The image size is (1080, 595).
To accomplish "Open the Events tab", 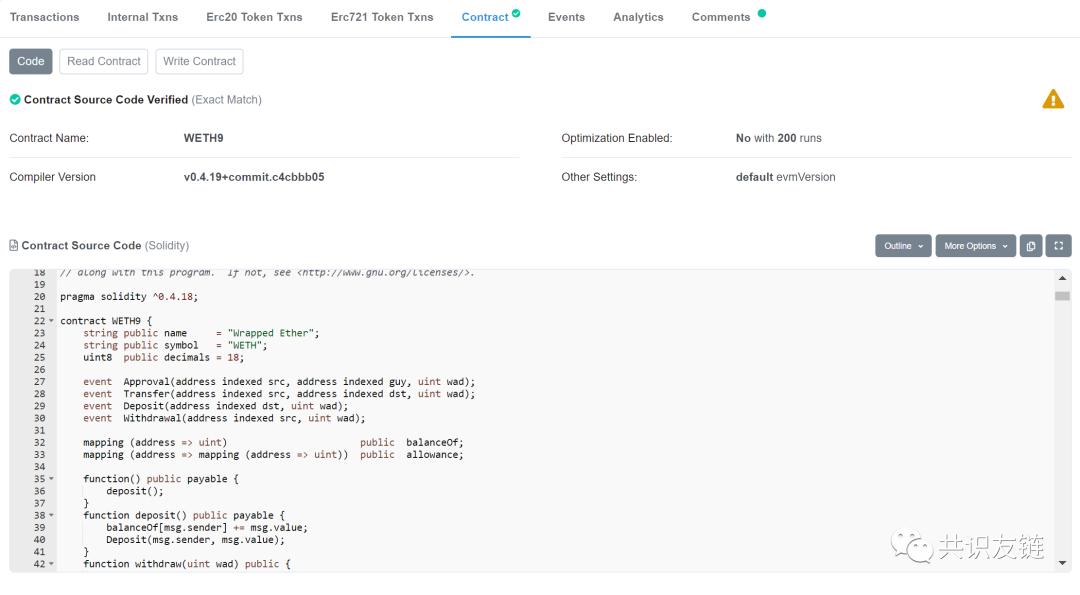I will click(x=566, y=17).
